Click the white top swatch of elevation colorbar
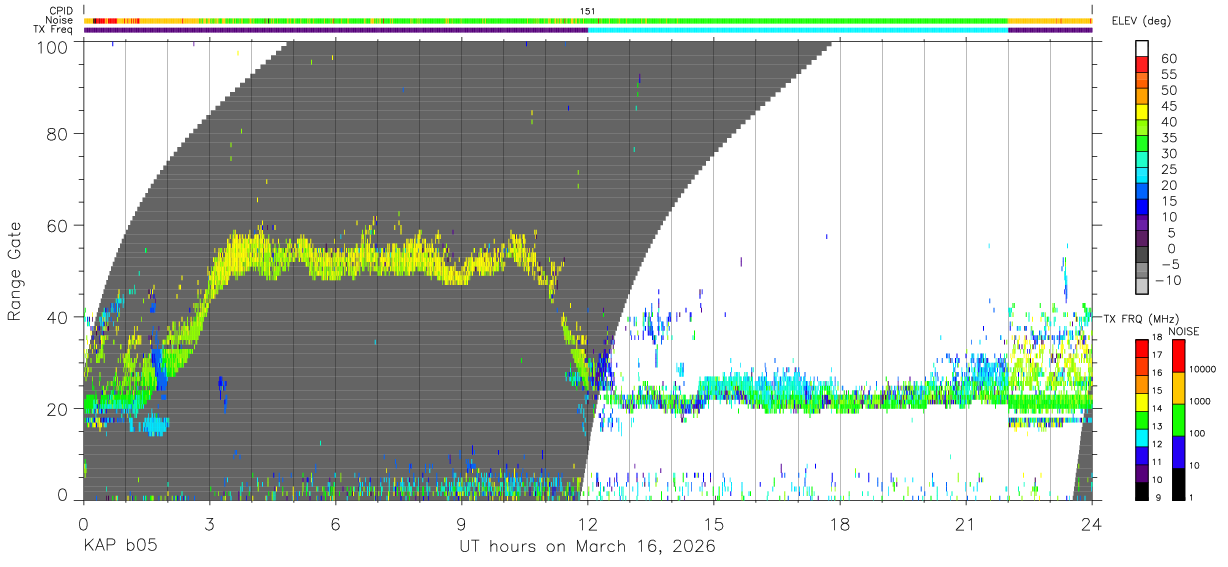 coord(1142,46)
